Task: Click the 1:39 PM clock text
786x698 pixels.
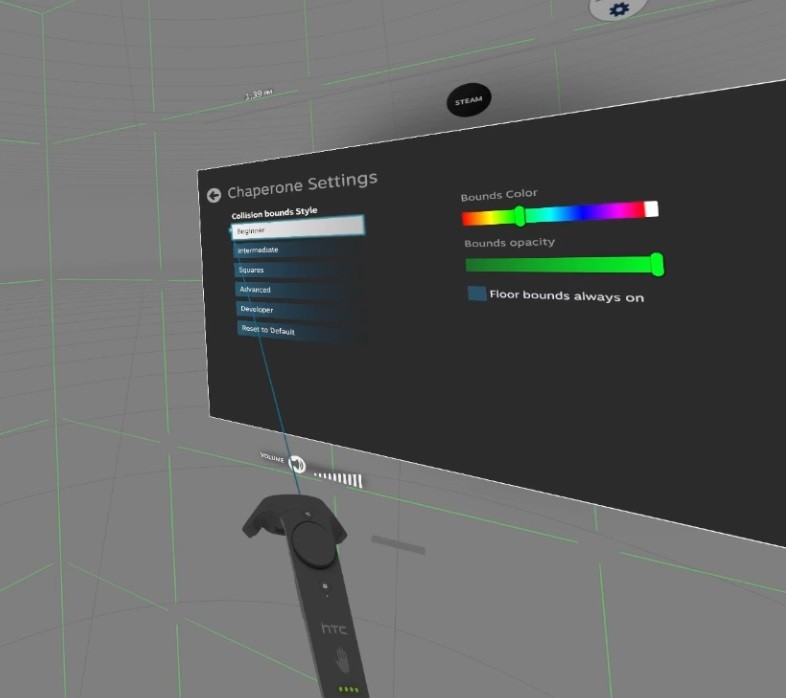Action: [259, 94]
